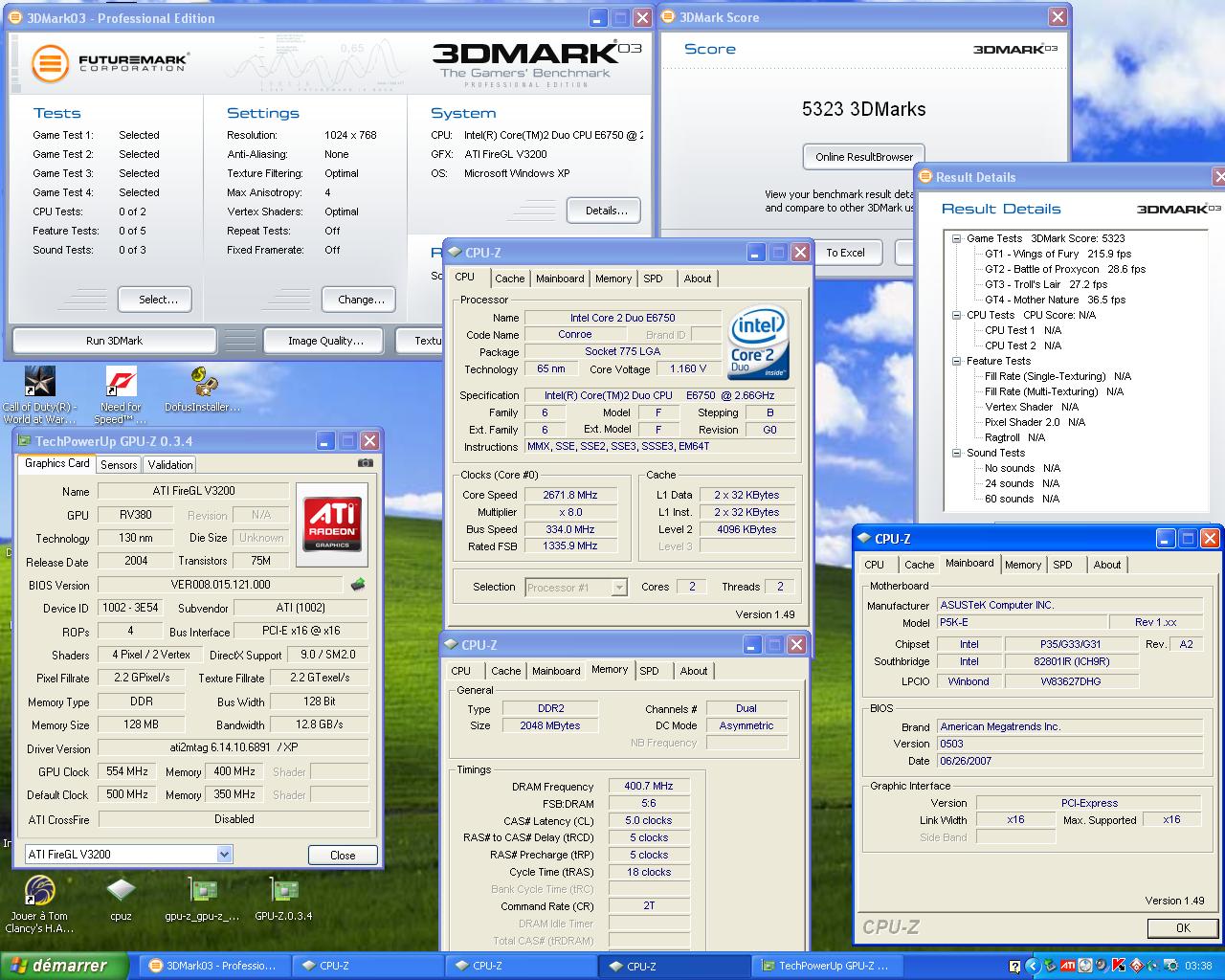
Task: Click the Core Speed 2671.8 MHz value
Action: pyautogui.click(x=569, y=495)
